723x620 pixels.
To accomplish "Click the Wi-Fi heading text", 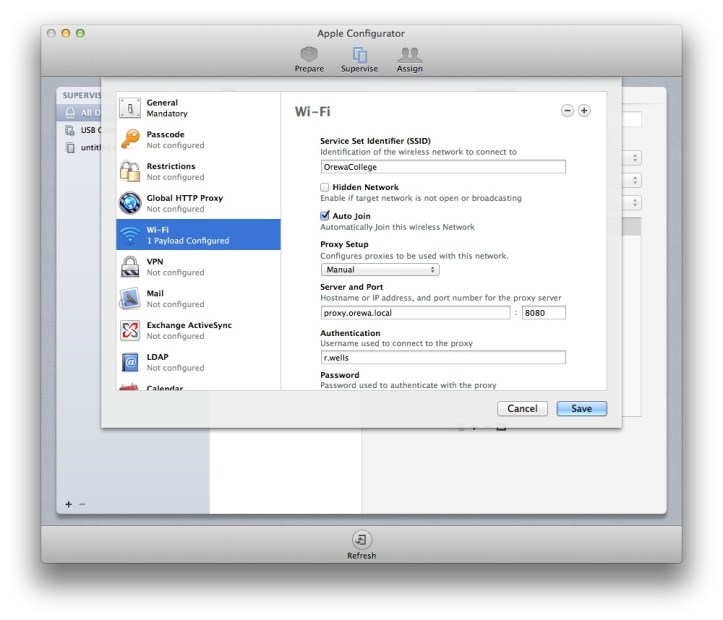I will pos(313,112).
